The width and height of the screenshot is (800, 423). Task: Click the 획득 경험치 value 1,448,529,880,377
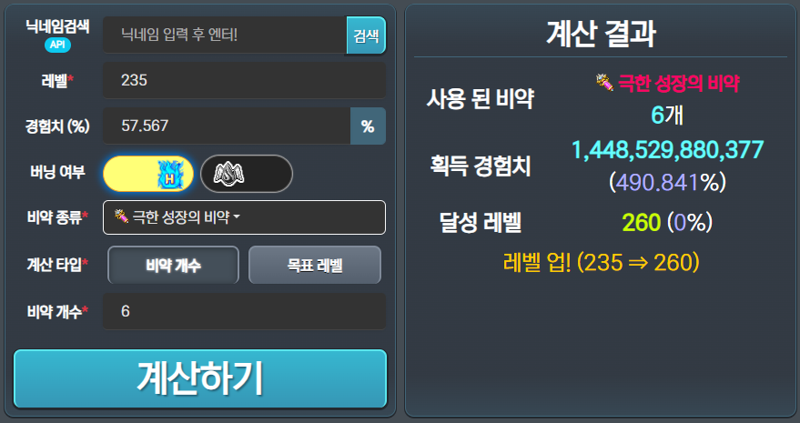coord(667,150)
